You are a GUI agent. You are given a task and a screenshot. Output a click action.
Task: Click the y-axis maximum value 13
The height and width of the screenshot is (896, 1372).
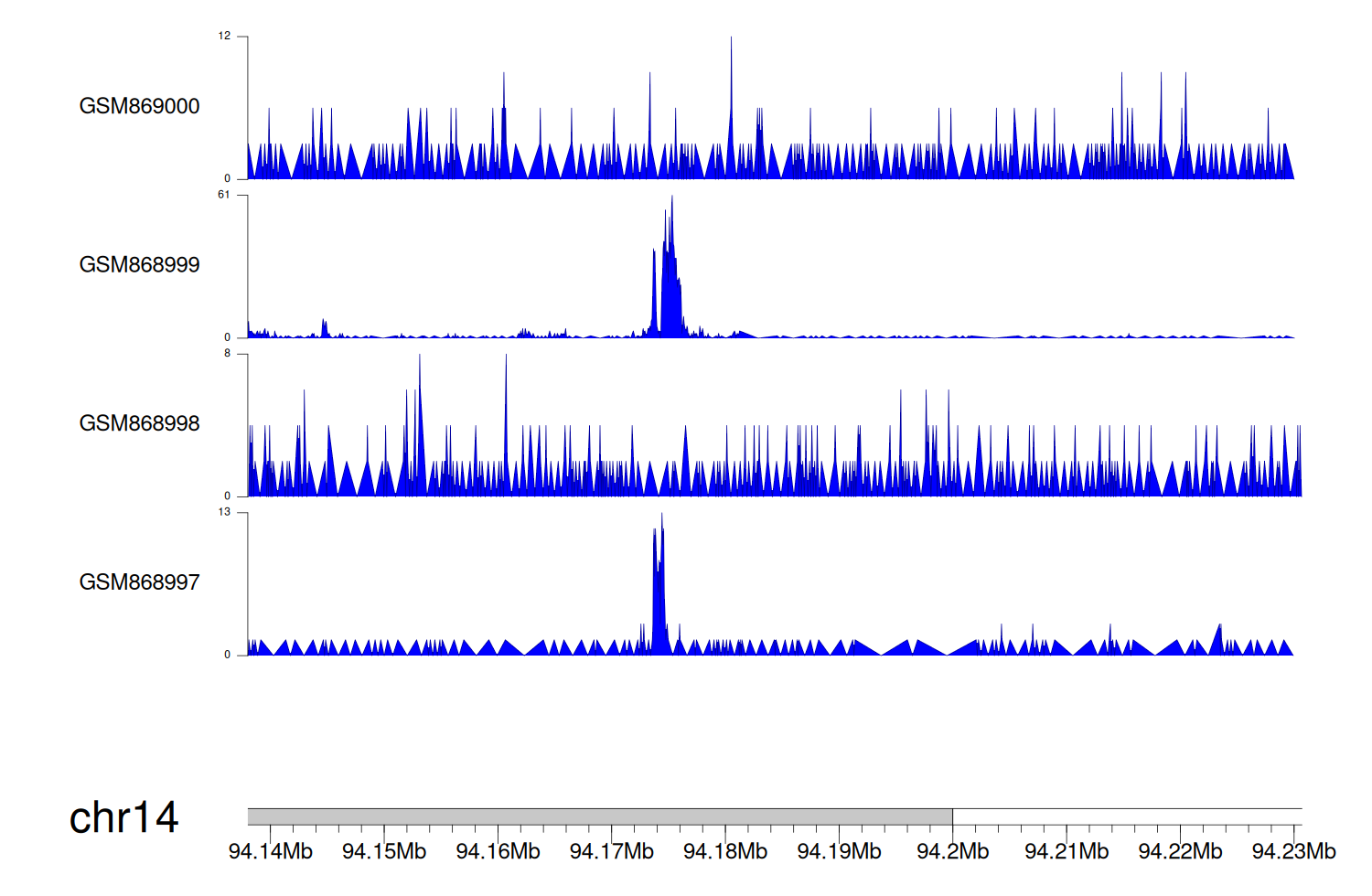[224, 512]
